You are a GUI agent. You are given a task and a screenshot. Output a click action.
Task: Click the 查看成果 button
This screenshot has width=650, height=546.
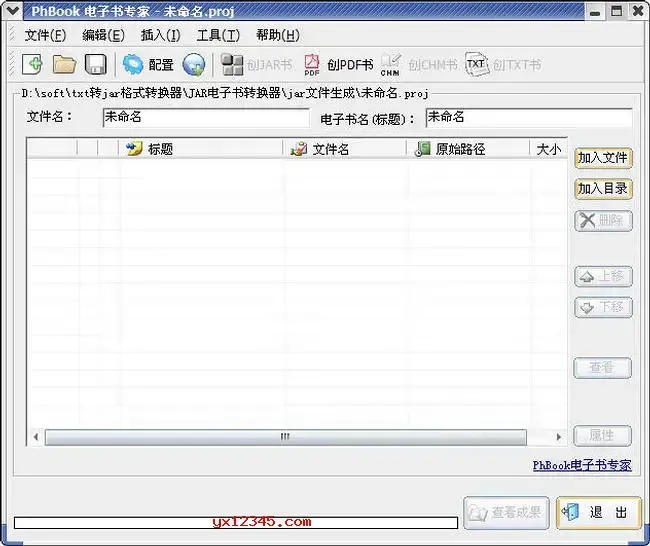click(x=506, y=513)
